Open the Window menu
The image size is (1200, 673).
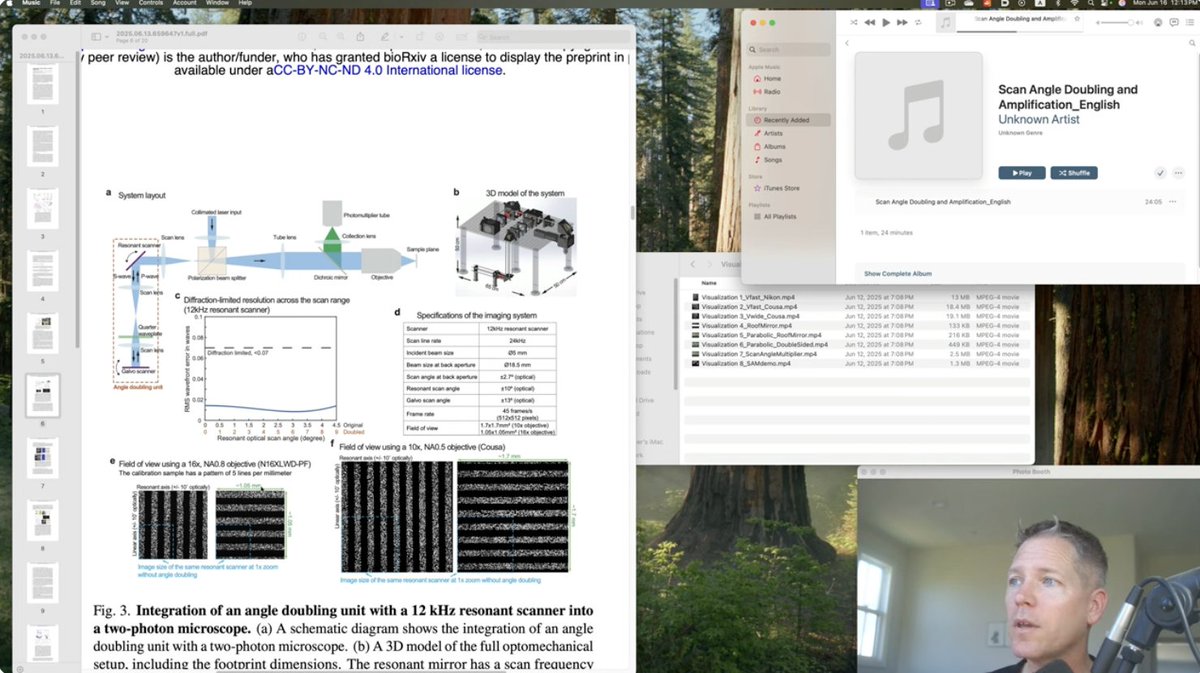(x=217, y=4)
